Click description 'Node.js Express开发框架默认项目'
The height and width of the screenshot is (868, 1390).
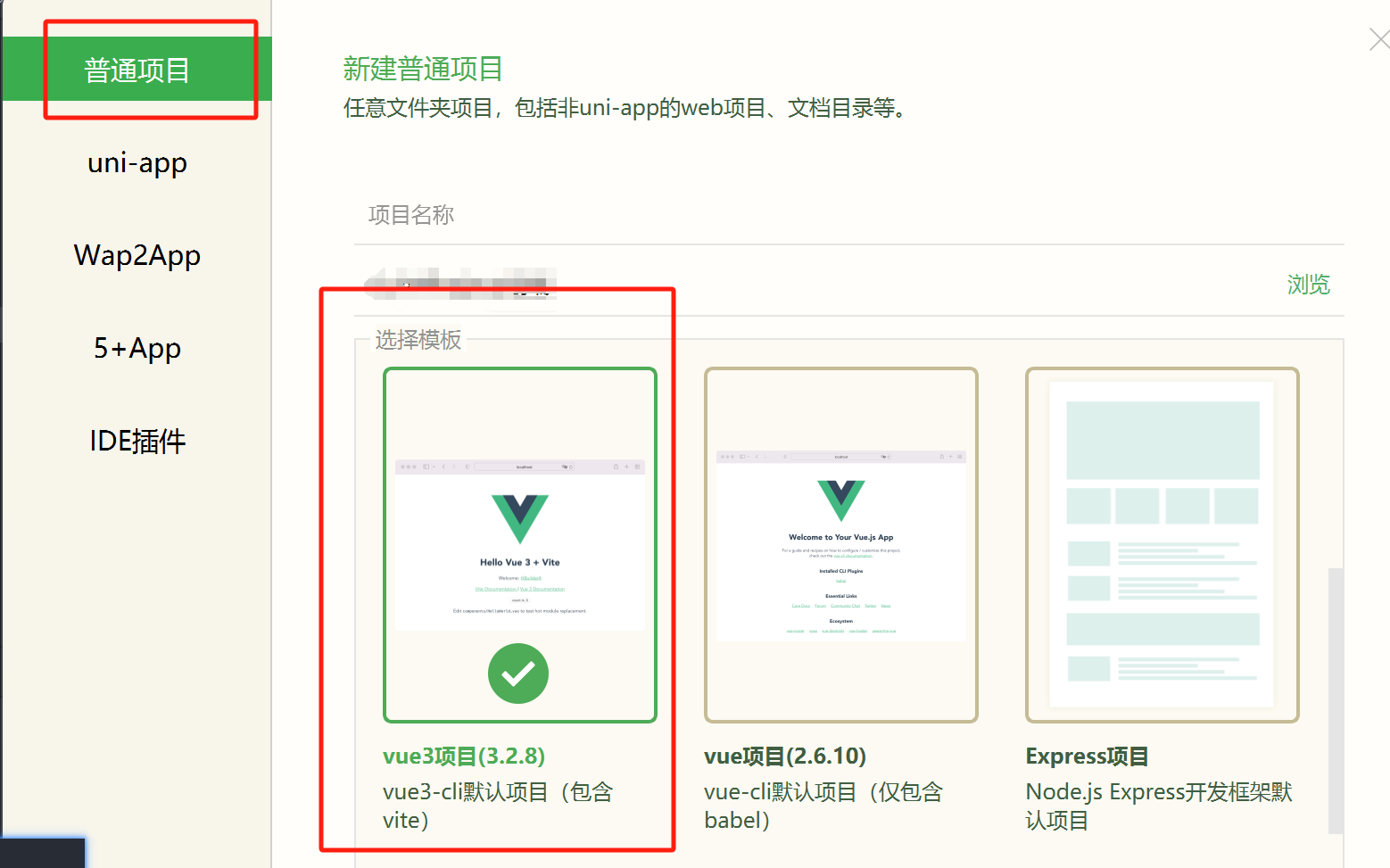pyautogui.click(x=1159, y=806)
